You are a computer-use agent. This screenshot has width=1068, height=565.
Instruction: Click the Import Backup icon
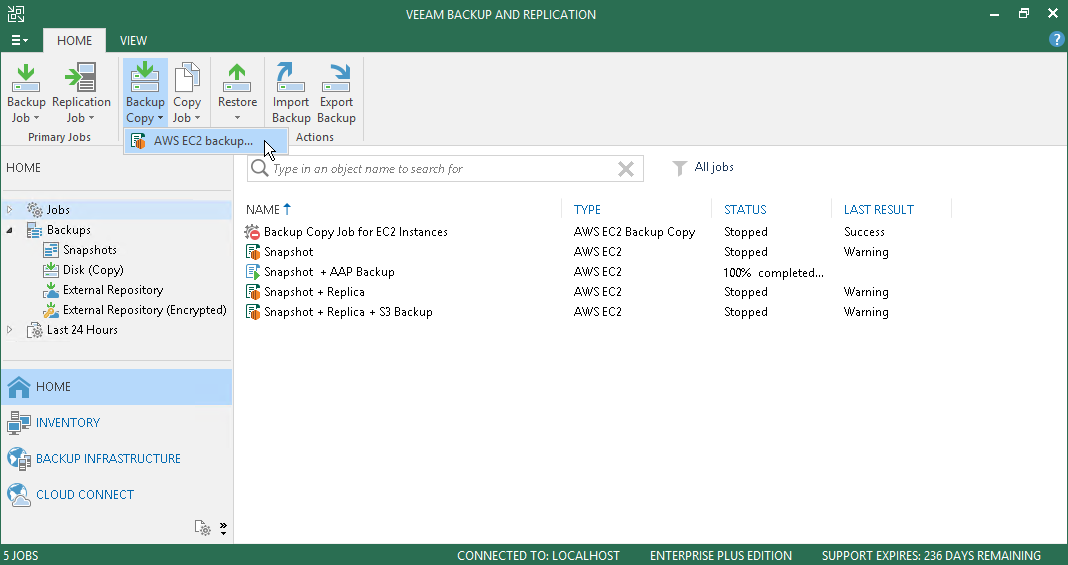point(291,78)
